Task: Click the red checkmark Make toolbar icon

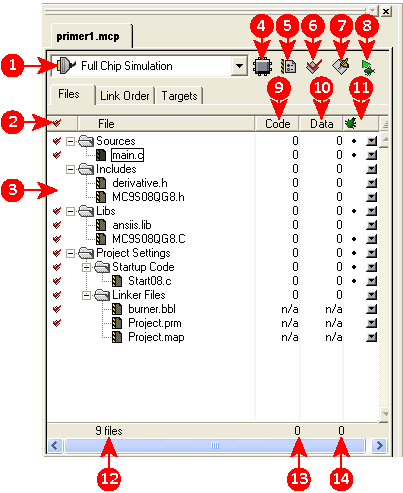Action: [x=314, y=66]
